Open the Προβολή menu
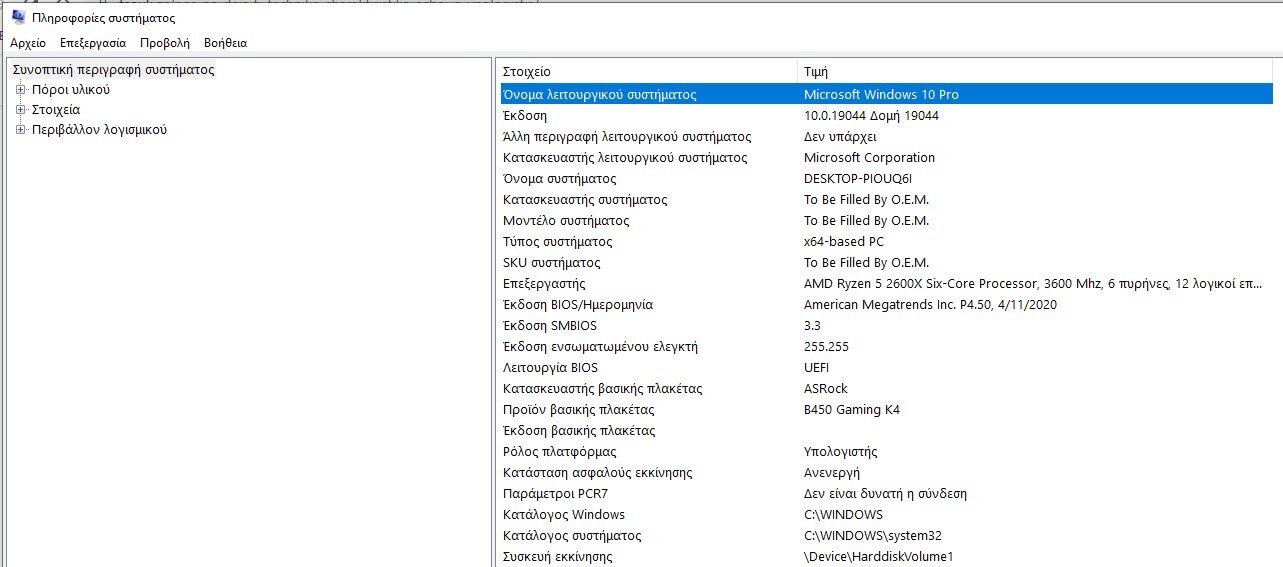 (165, 43)
